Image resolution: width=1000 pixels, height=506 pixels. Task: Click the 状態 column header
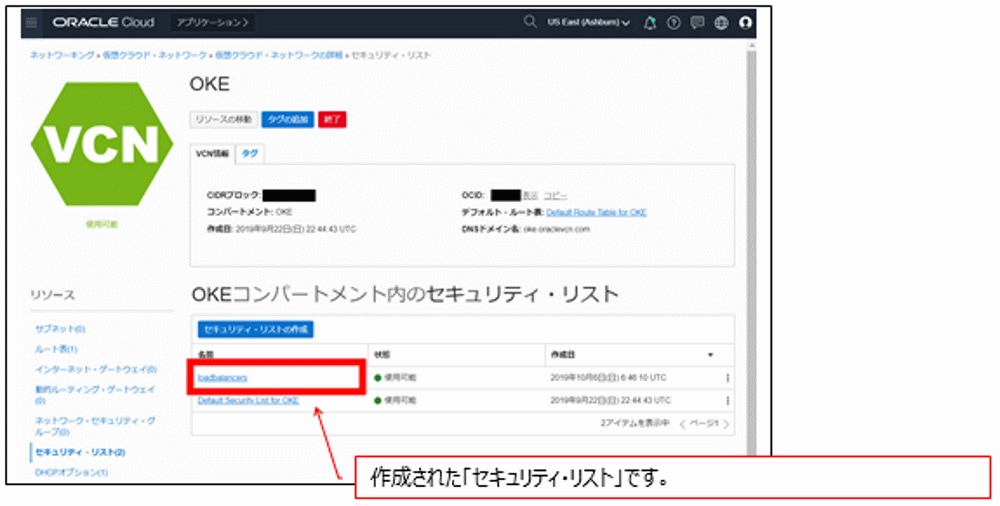382,355
